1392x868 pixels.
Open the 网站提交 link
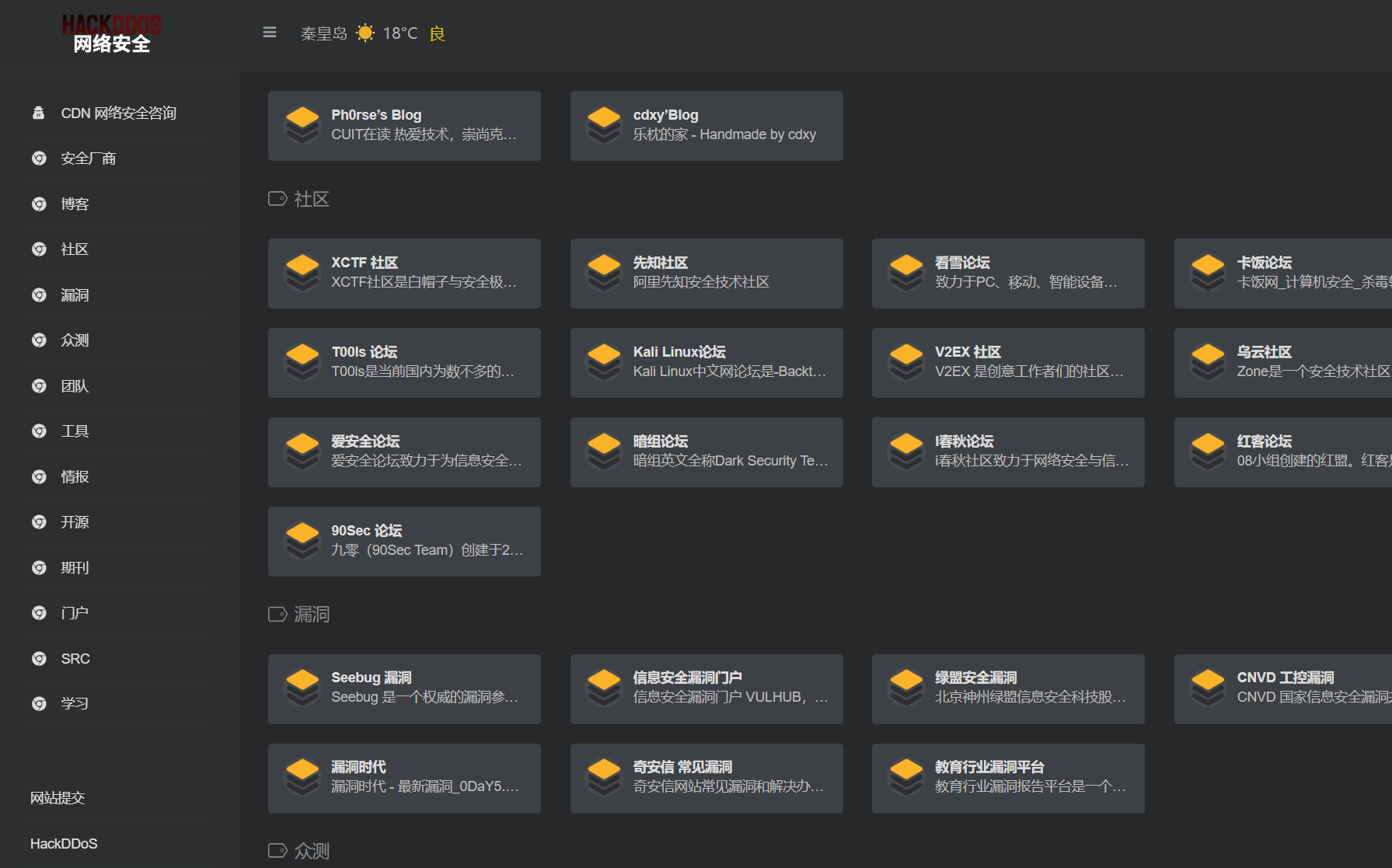[58, 798]
